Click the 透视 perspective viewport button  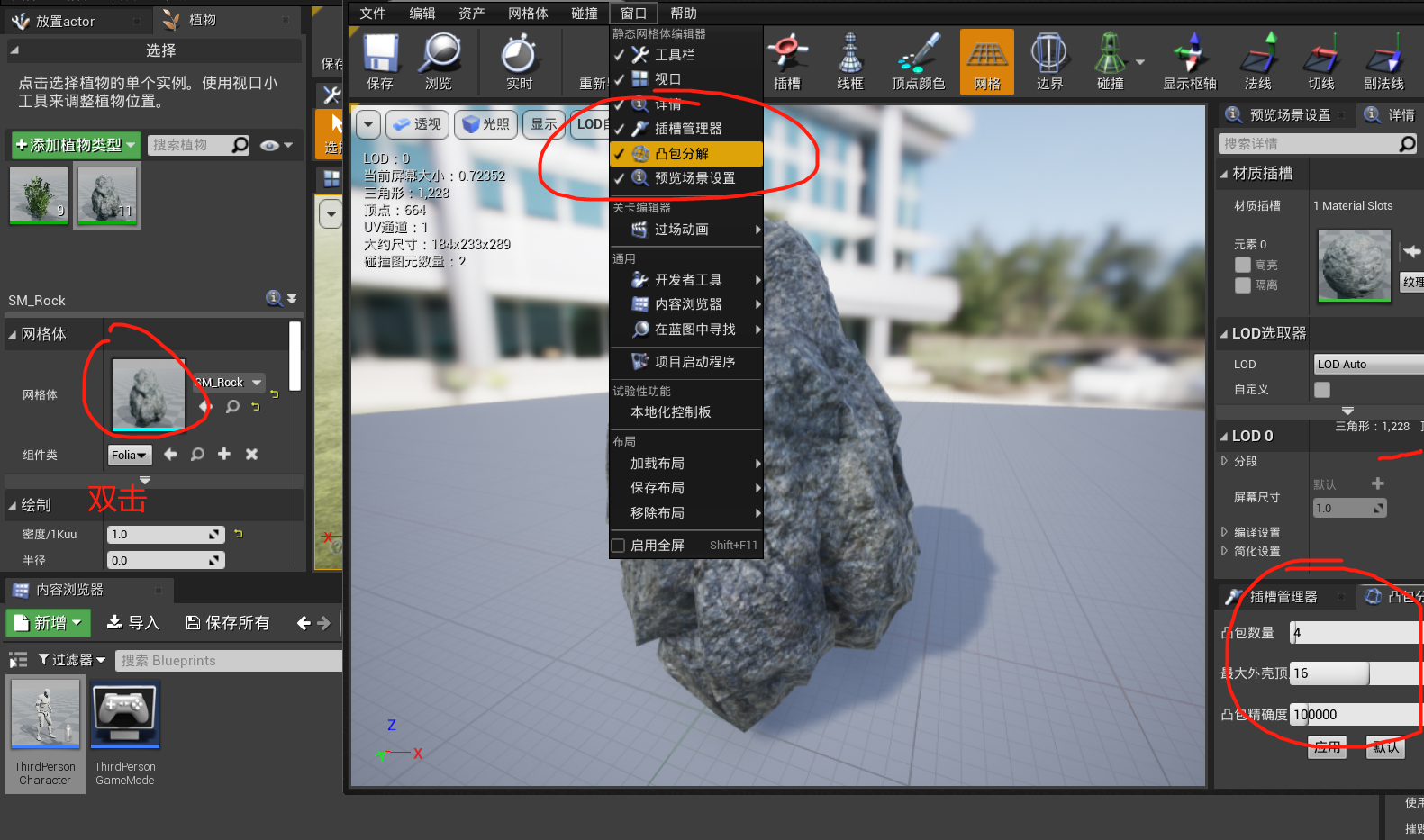point(418,124)
